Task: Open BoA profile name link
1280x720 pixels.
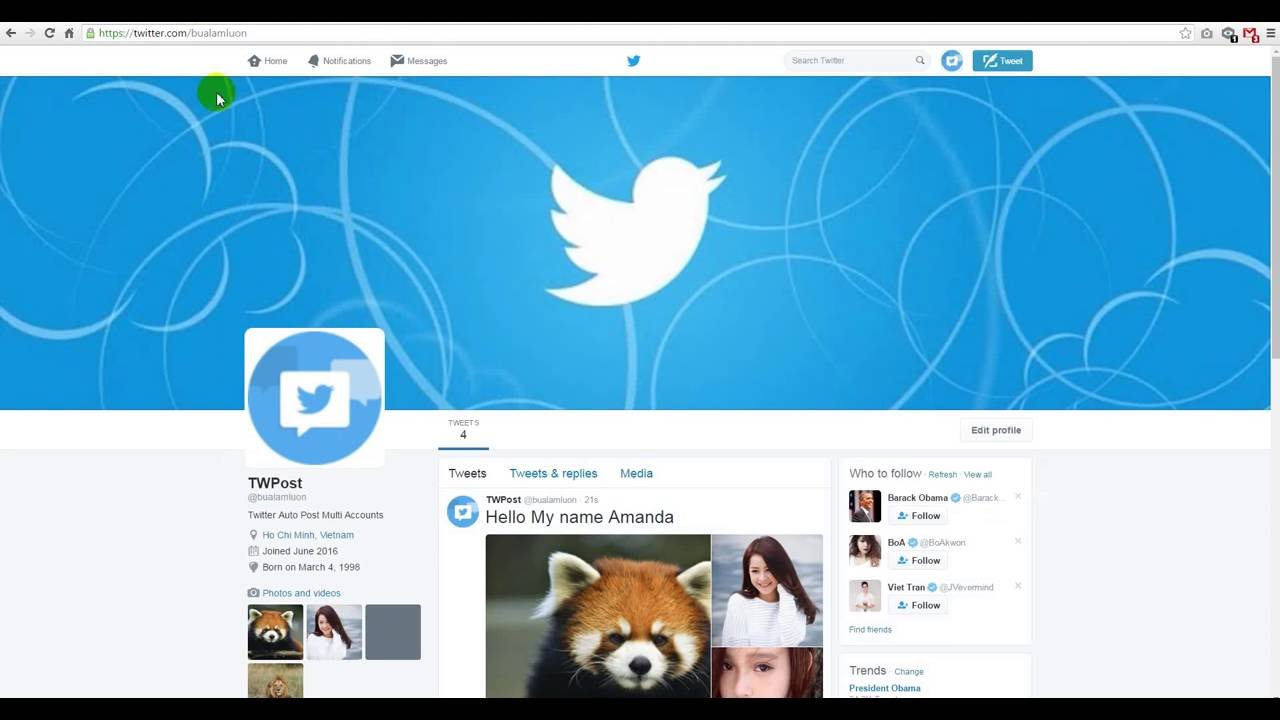Action: click(896, 543)
